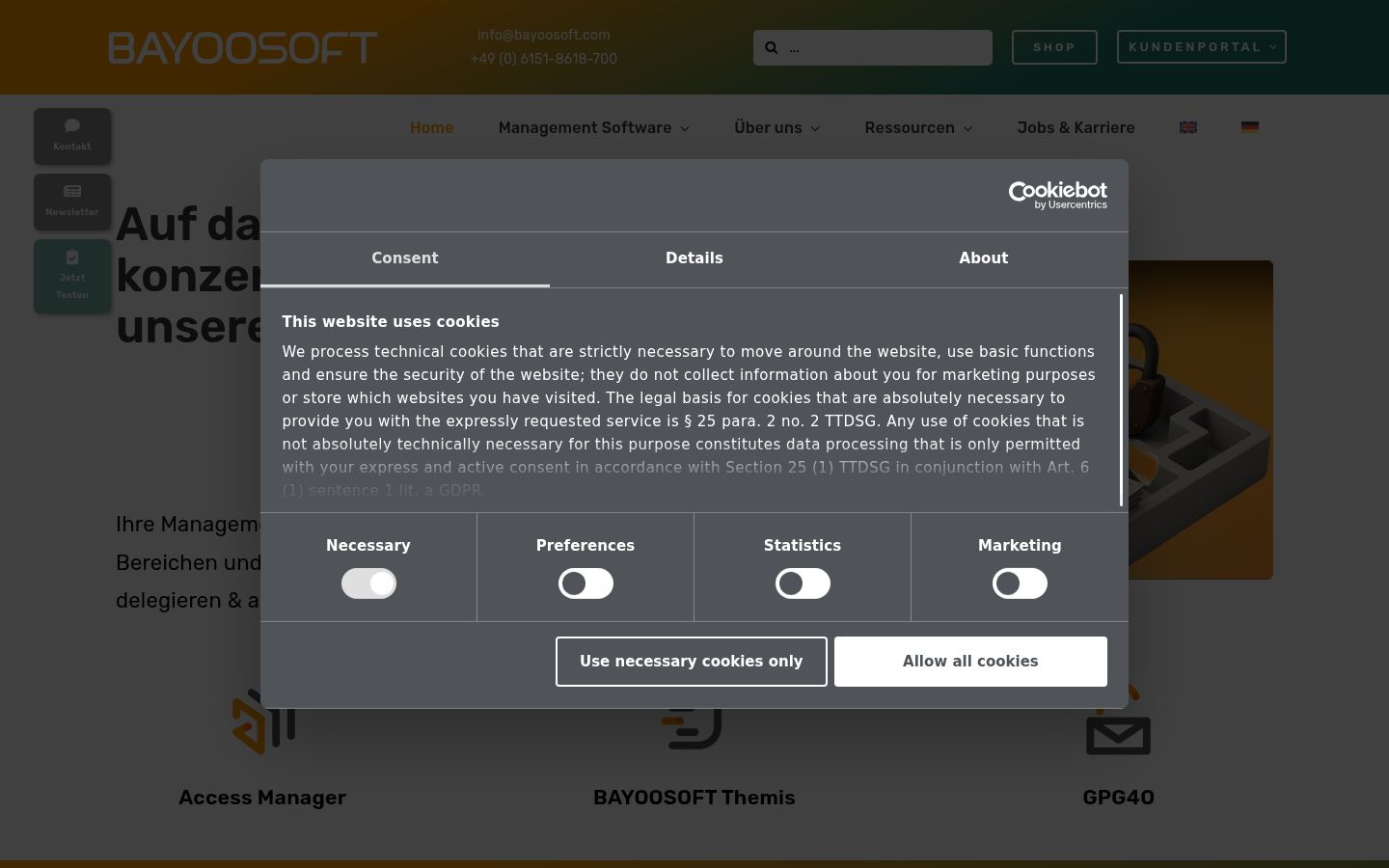The image size is (1389, 868).
Task: Enable the Preferences cookies switch
Action: coord(586,583)
